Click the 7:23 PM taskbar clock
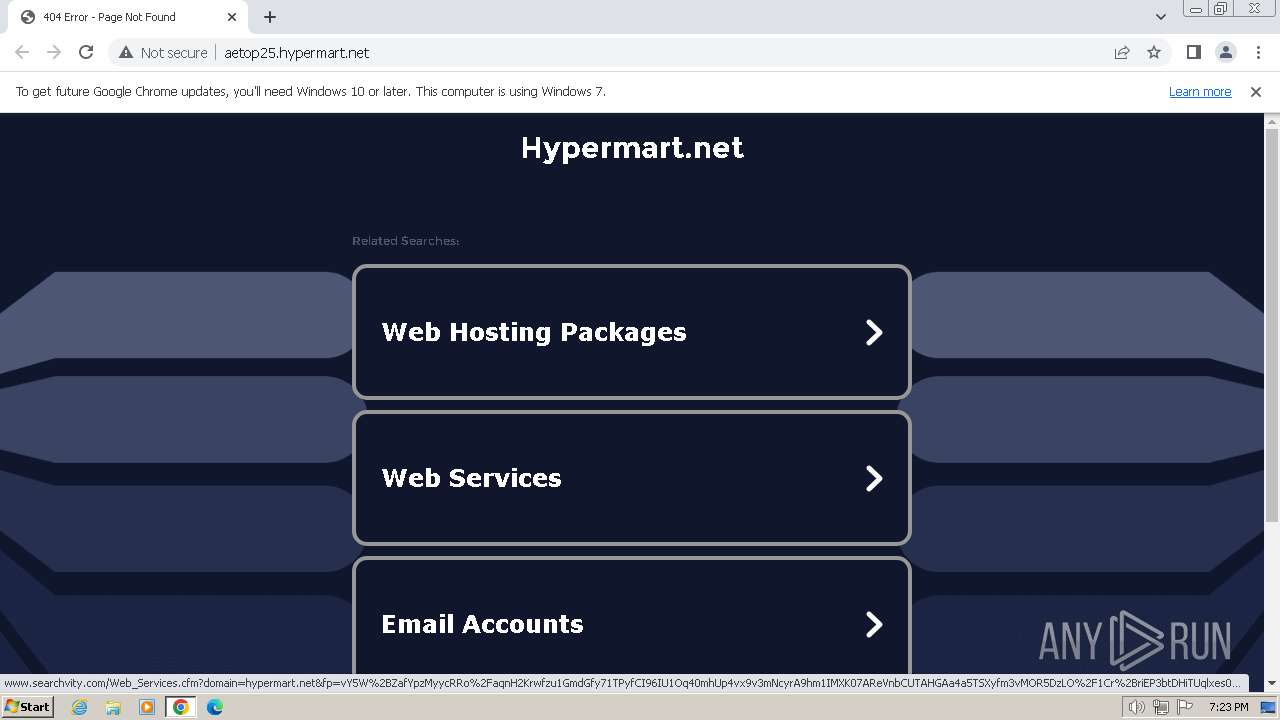This screenshot has width=1280, height=720. pyautogui.click(x=1228, y=707)
